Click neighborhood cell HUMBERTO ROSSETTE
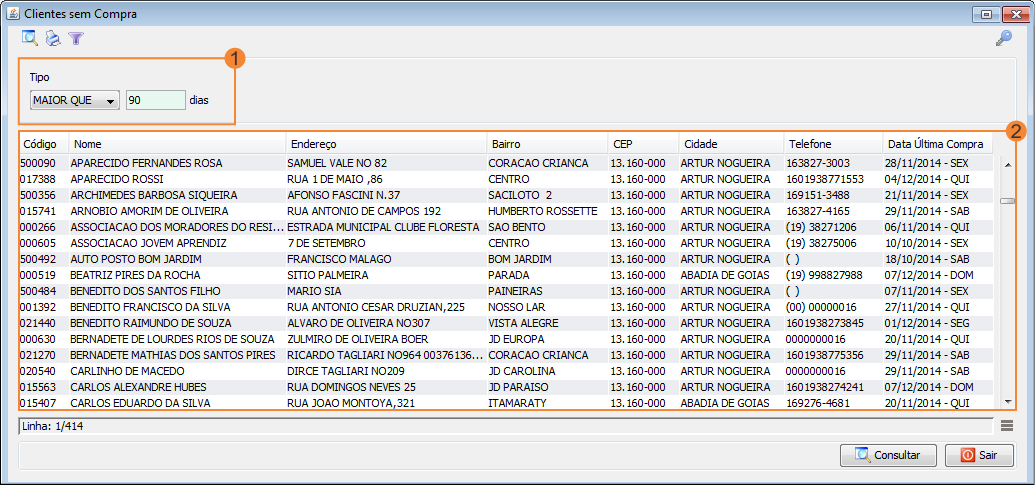 coord(543,211)
